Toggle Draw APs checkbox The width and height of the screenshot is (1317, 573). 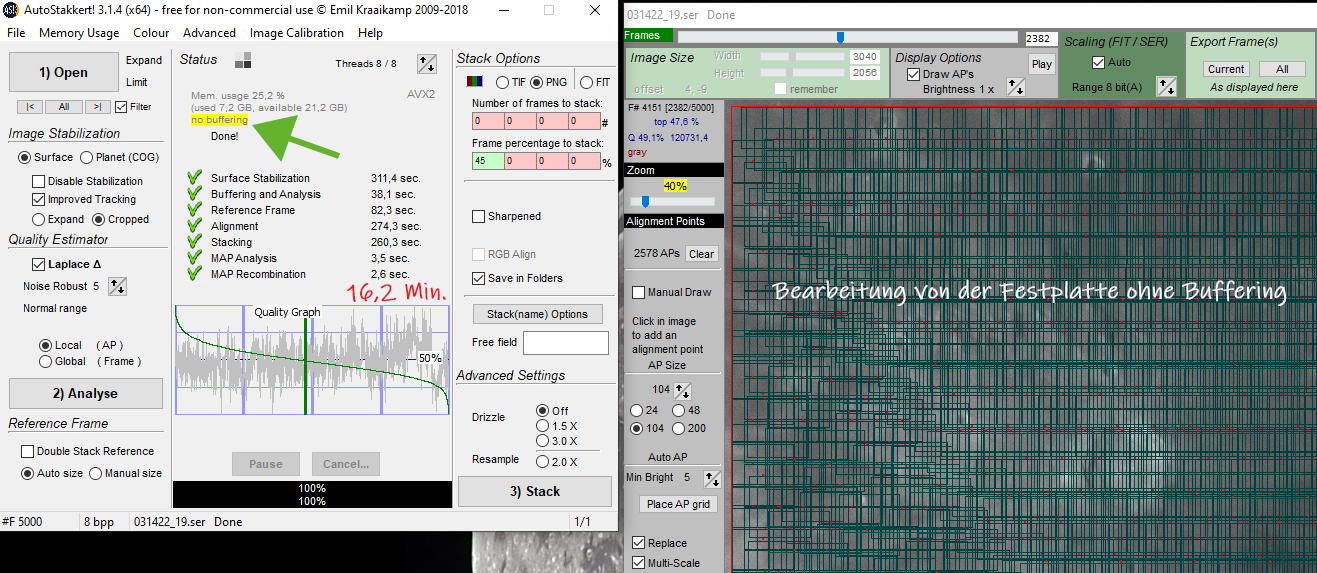click(x=914, y=74)
